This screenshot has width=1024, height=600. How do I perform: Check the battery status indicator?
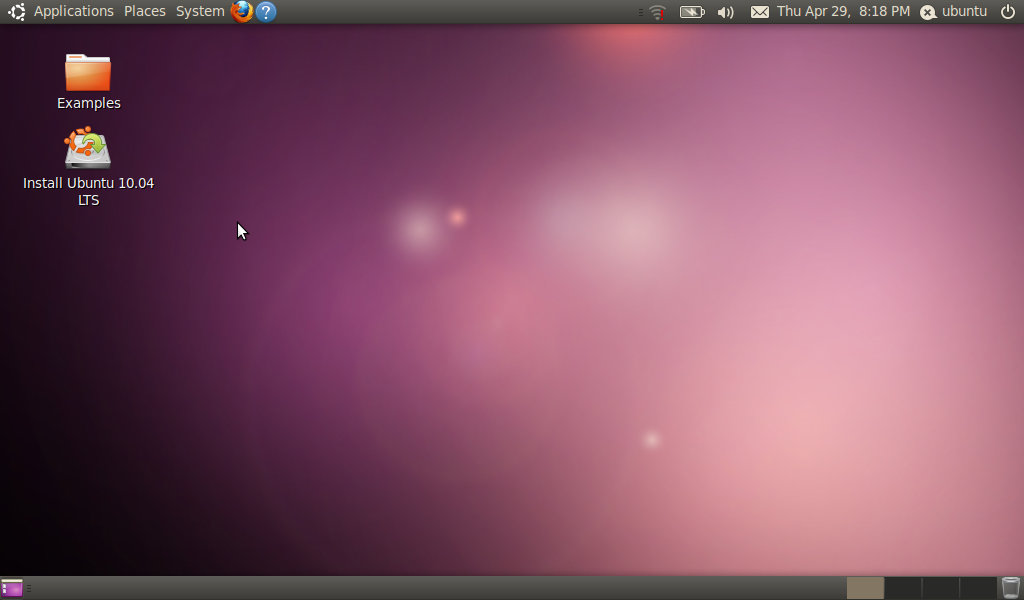[x=691, y=12]
